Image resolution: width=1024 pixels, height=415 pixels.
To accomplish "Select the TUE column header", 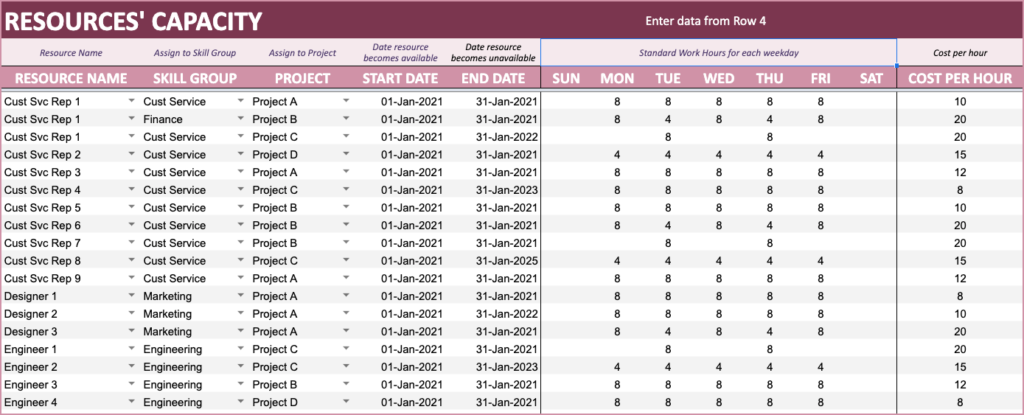I will tap(668, 78).
